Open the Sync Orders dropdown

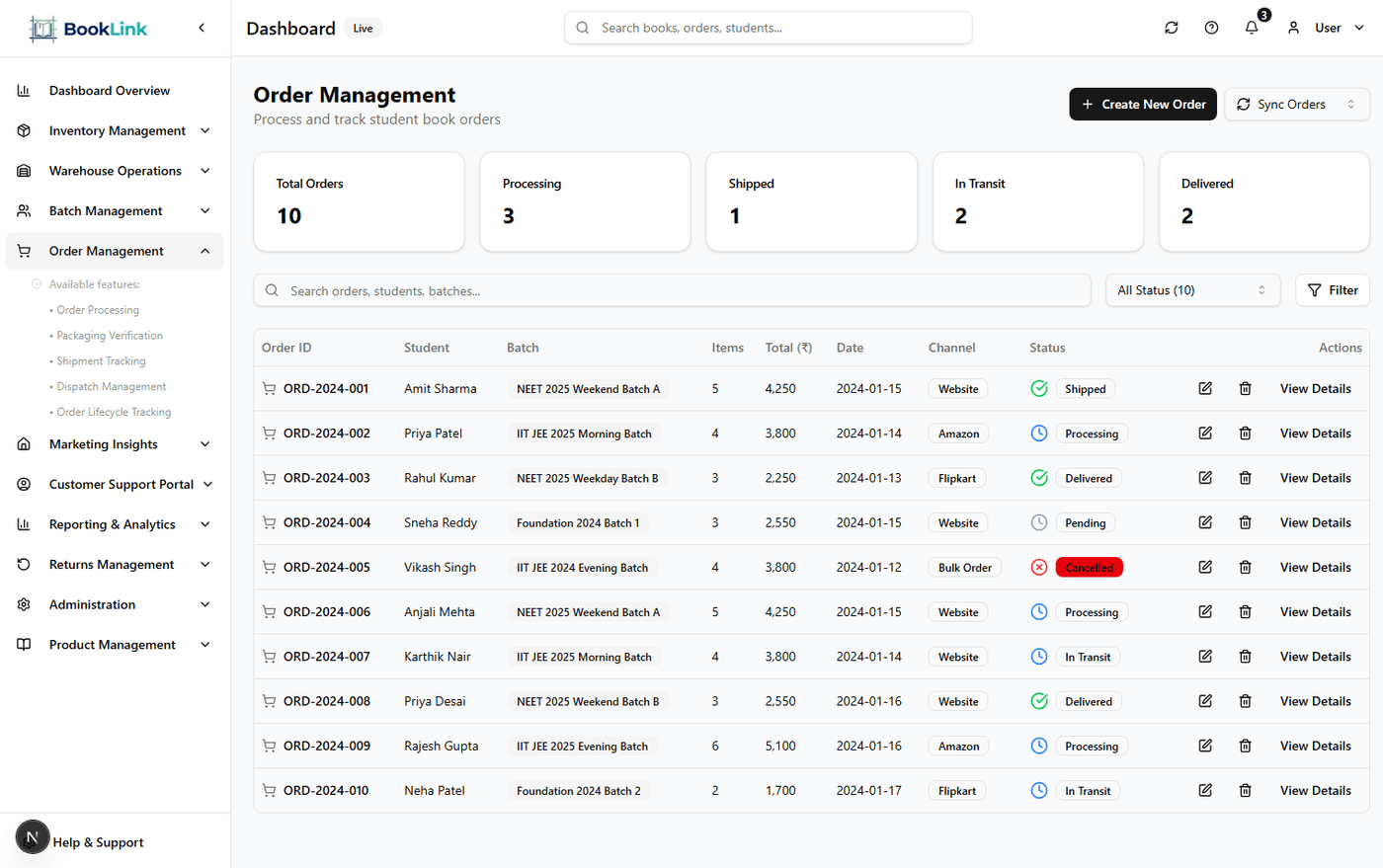(1296, 104)
